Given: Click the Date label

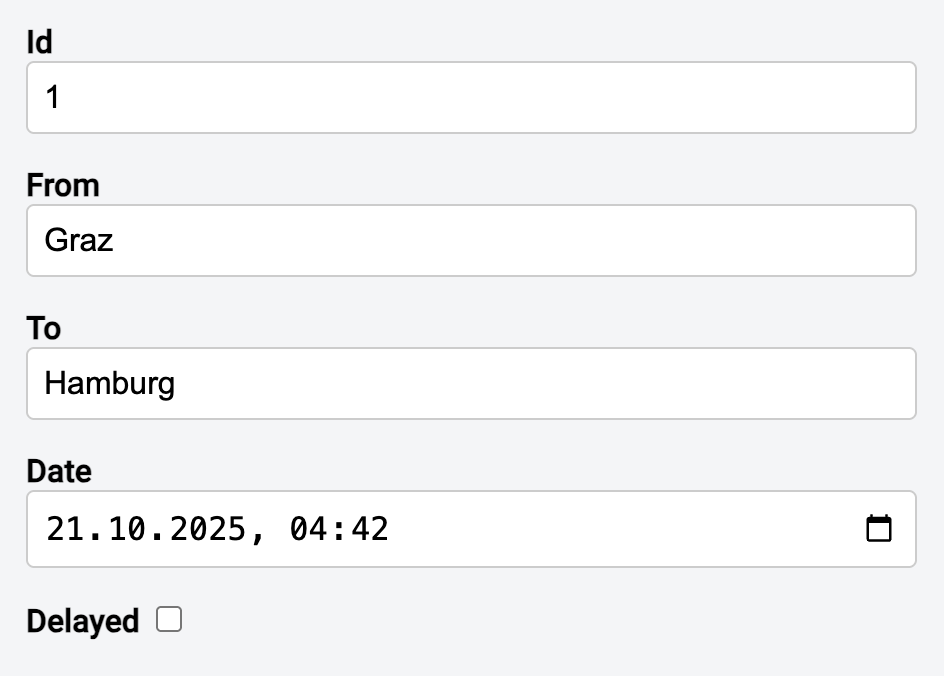Looking at the screenshot, I should pyautogui.click(x=59, y=472).
